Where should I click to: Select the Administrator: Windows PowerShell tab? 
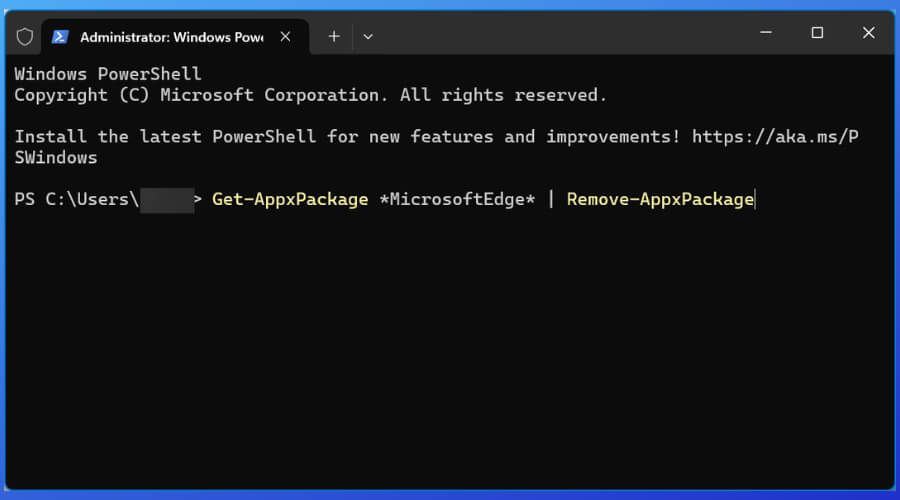pyautogui.click(x=175, y=37)
